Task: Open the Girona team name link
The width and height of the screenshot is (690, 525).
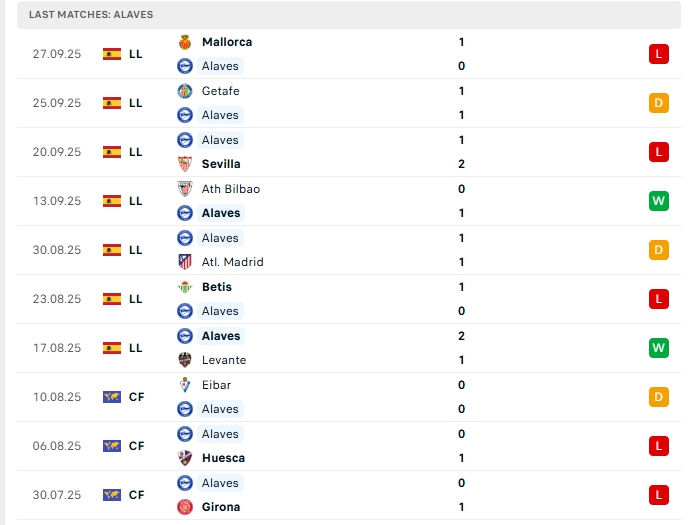Action: tap(220, 507)
